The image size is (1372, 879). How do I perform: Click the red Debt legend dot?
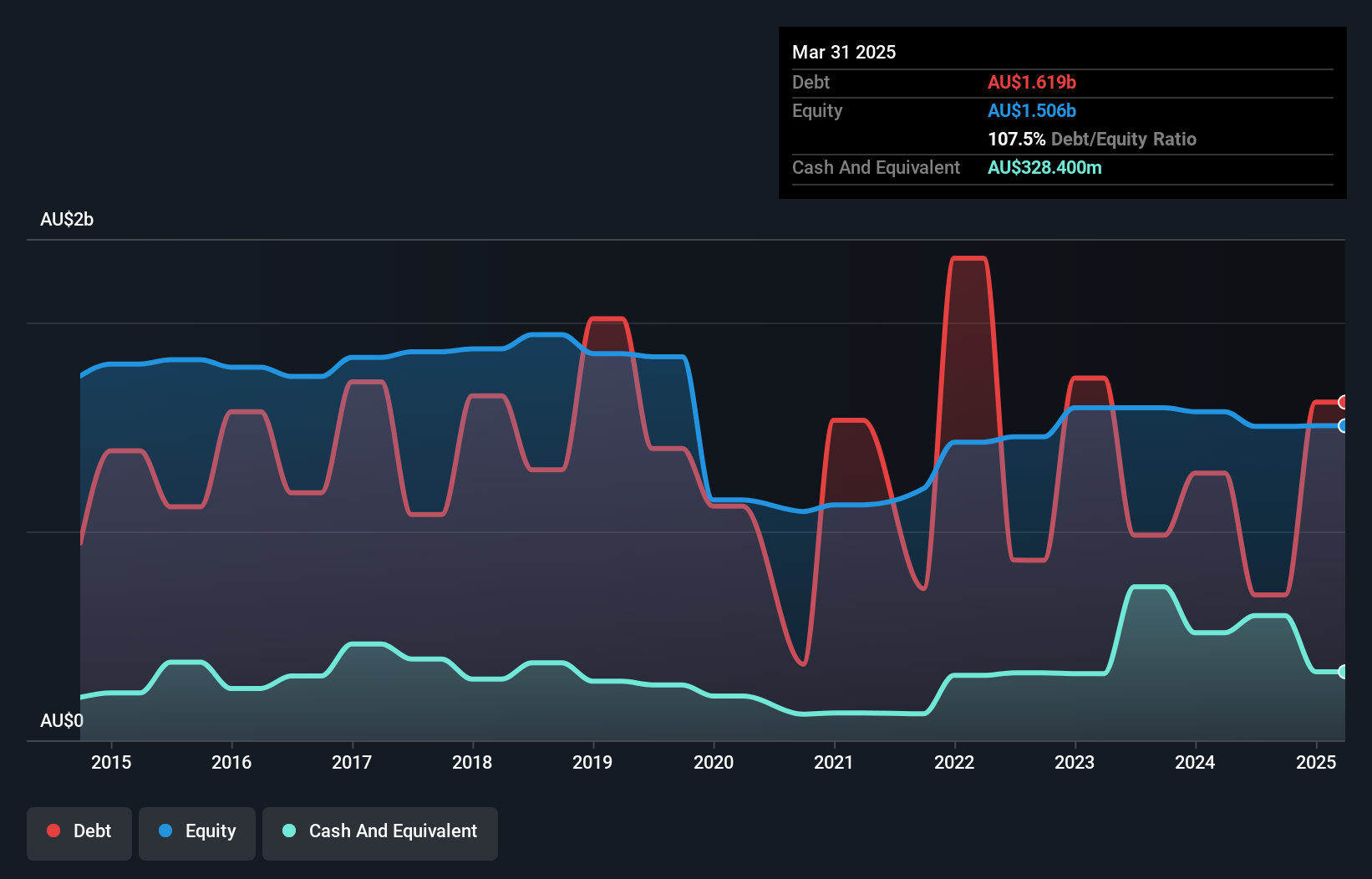pos(52,831)
